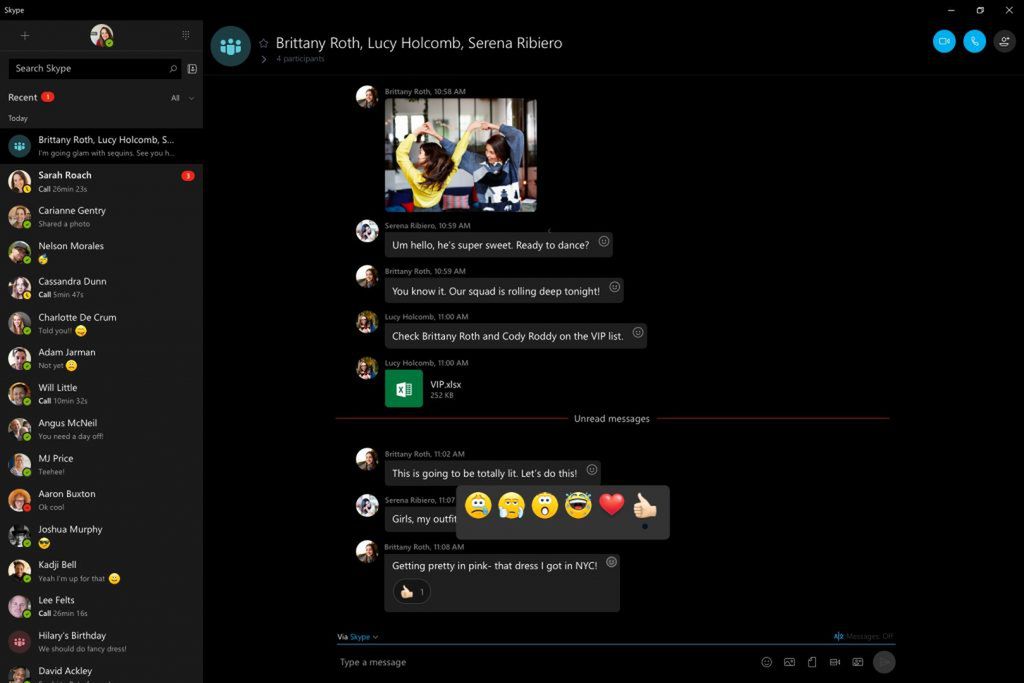Toggle the SMS Messages Off switch

point(863,637)
